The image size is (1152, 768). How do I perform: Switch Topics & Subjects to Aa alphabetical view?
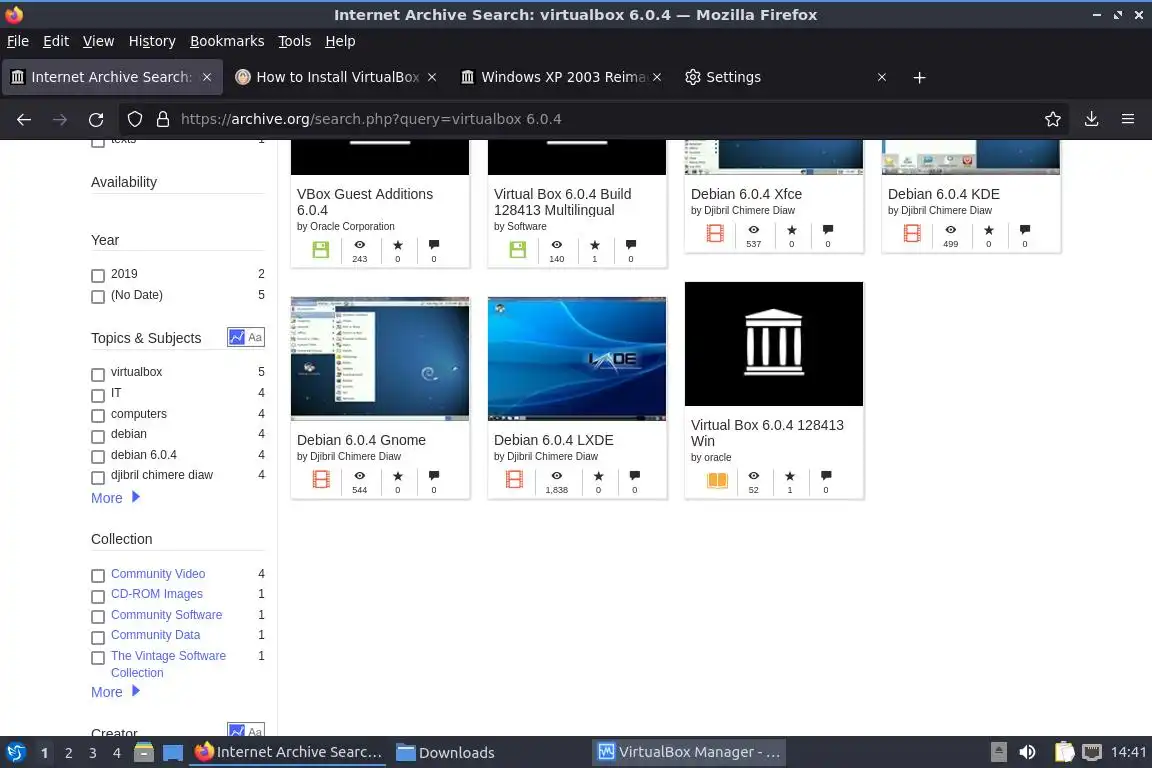(x=255, y=337)
